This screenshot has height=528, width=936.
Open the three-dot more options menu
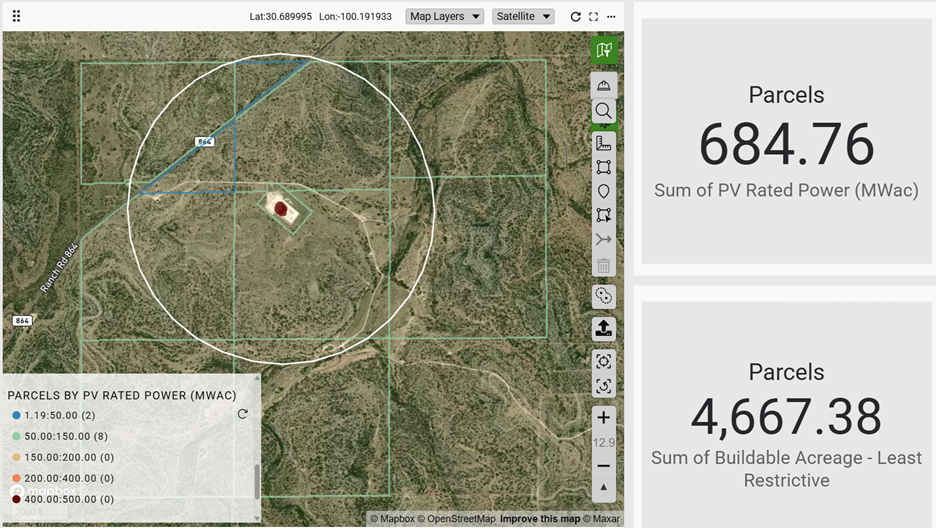611,17
